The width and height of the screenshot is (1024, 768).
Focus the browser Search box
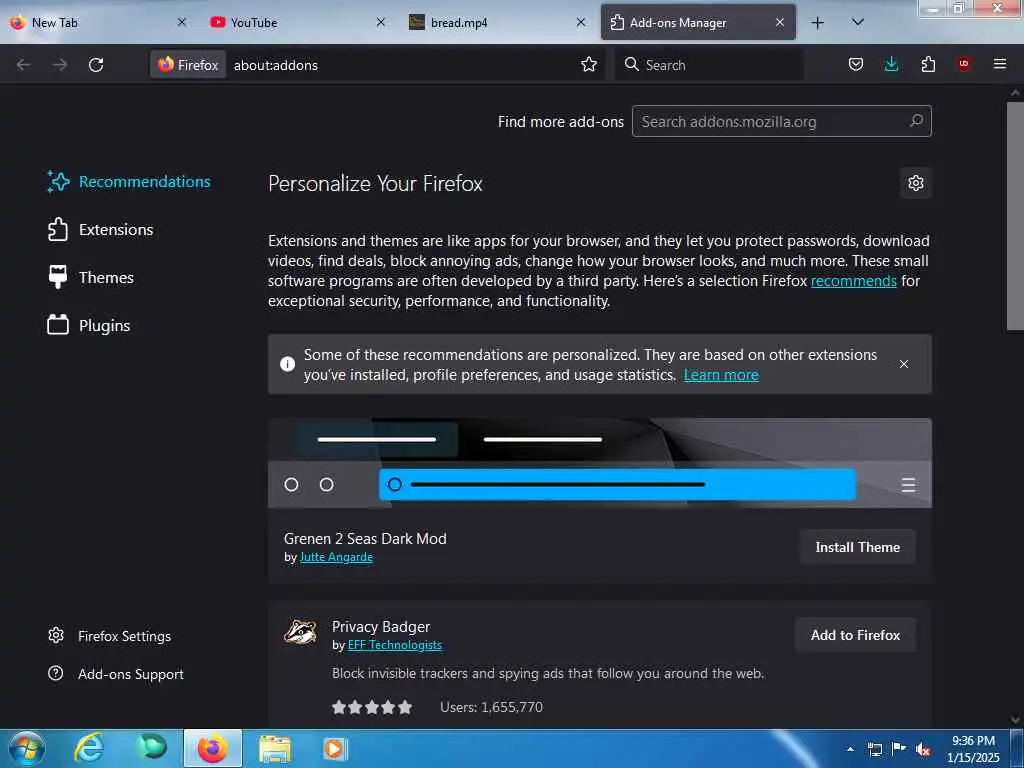tap(709, 65)
